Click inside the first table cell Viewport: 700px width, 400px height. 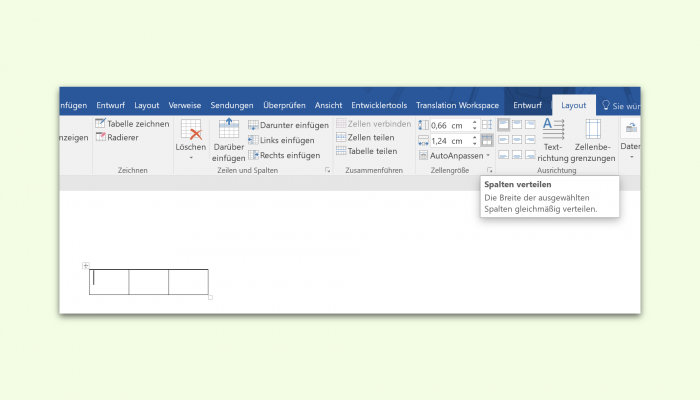click(x=109, y=282)
